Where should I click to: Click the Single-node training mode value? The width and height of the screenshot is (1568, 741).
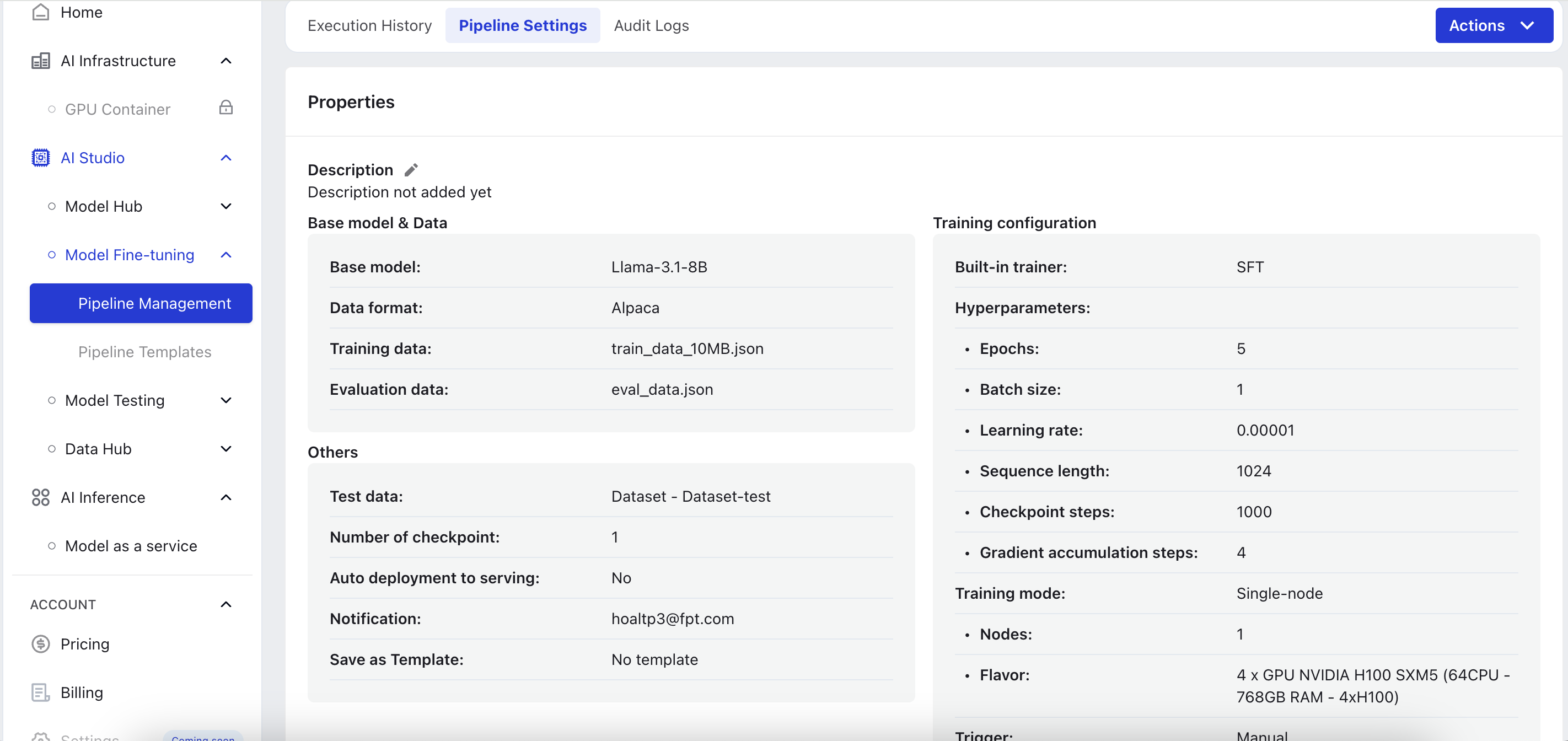[x=1280, y=594]
